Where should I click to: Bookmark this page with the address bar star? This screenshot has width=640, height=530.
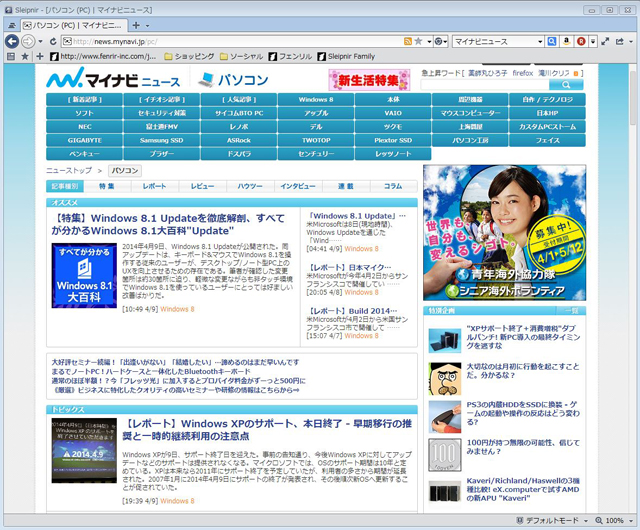click(418, 41)
